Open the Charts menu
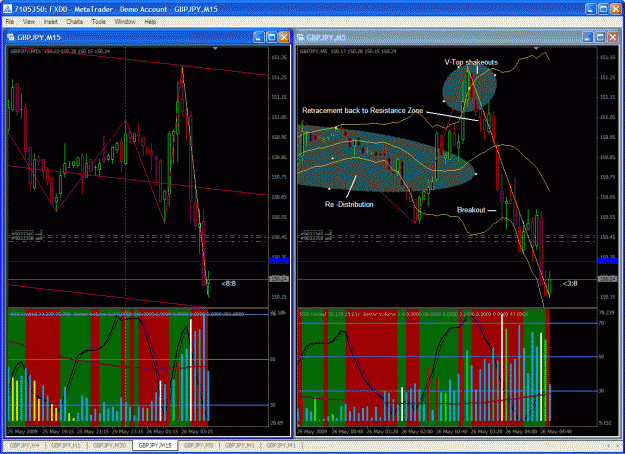 tap(75, 22)
